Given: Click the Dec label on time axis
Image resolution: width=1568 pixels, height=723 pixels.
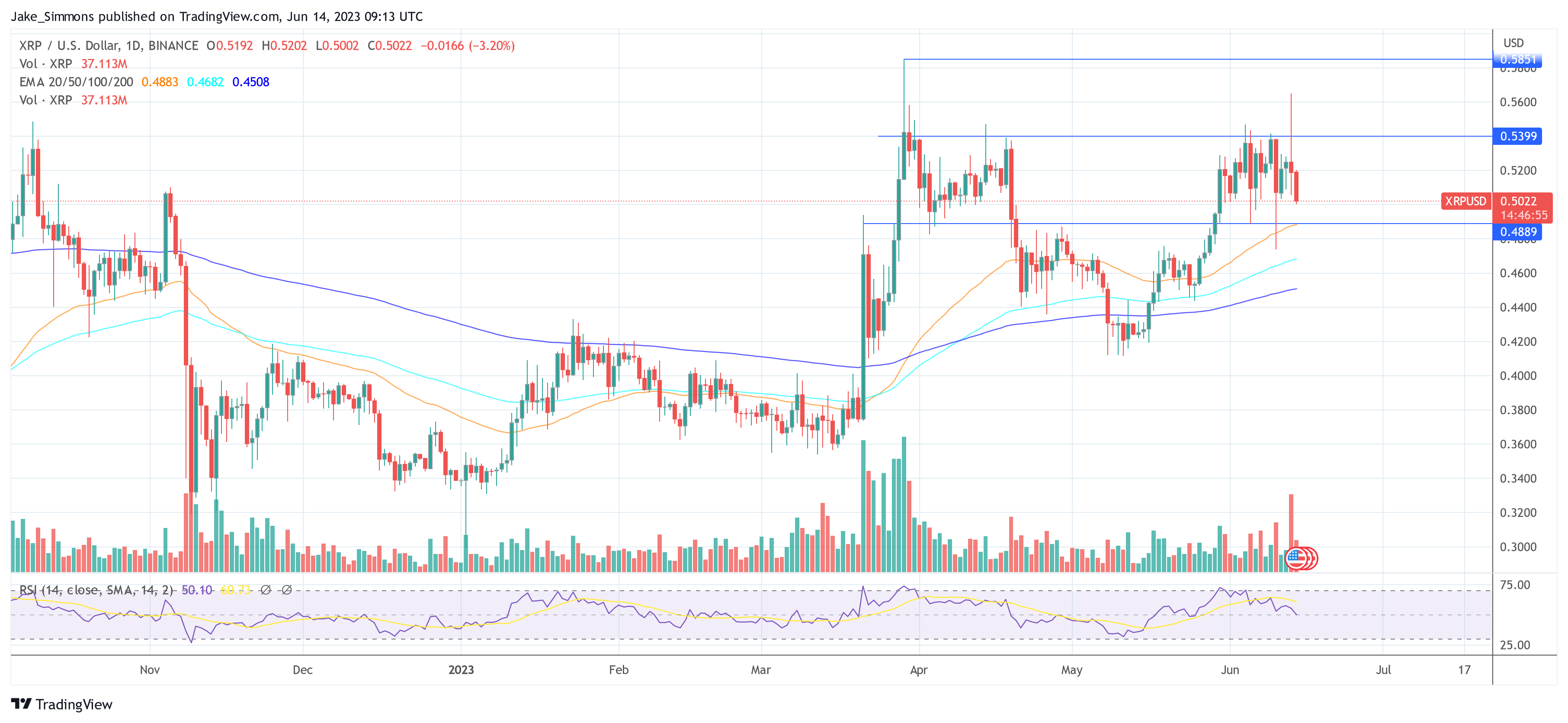Looking at the screenshot, I should (302, 670).
